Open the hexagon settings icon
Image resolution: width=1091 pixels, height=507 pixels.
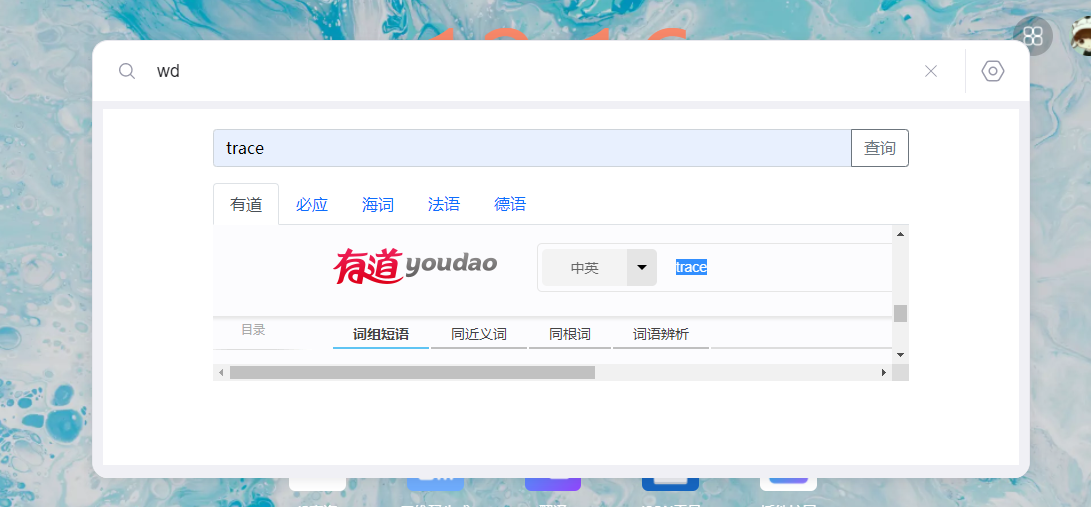pyautogui.click(x=993, y=71)
